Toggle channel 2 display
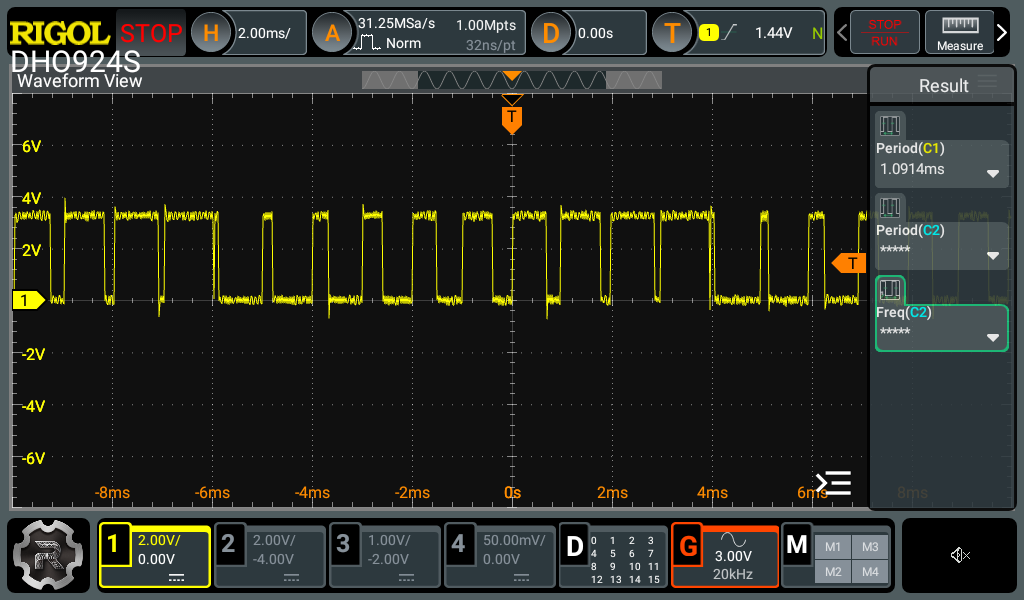Screen dimensions: 1024x600 pos(228,543)
